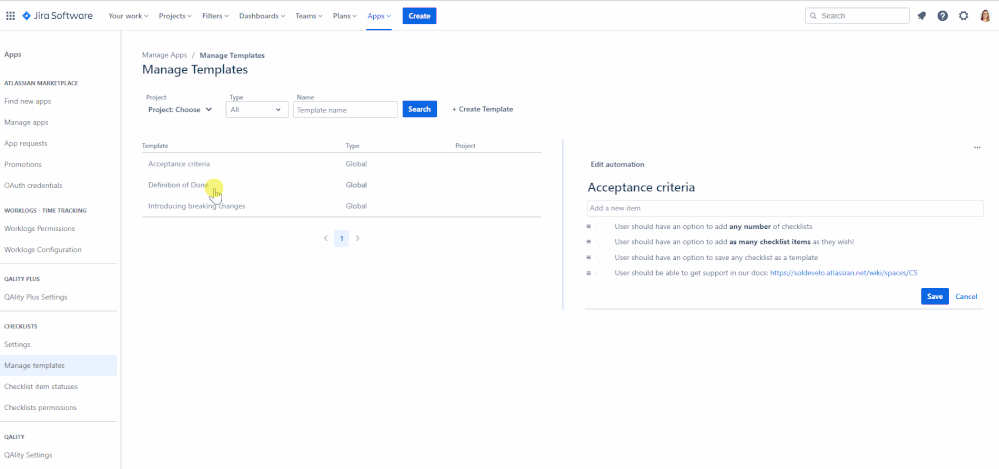Save the Acceptance criteria template
999x469 pixels.
[935, 296]
